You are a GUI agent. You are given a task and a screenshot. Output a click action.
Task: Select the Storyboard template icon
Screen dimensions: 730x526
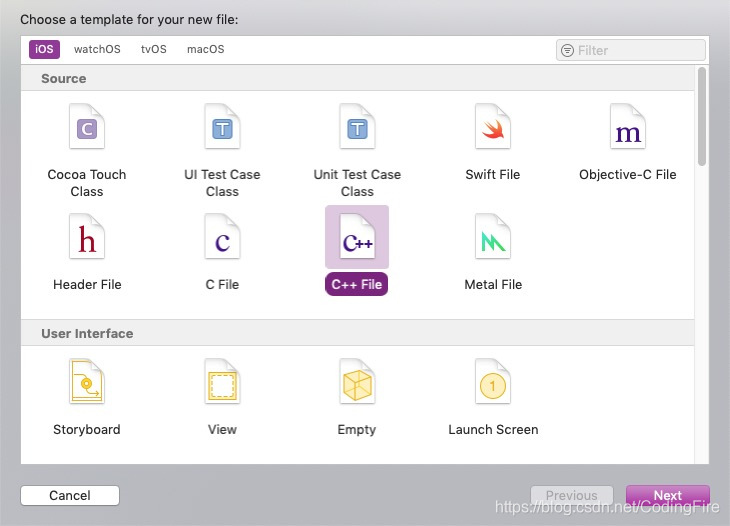click(x=87, y=381)
